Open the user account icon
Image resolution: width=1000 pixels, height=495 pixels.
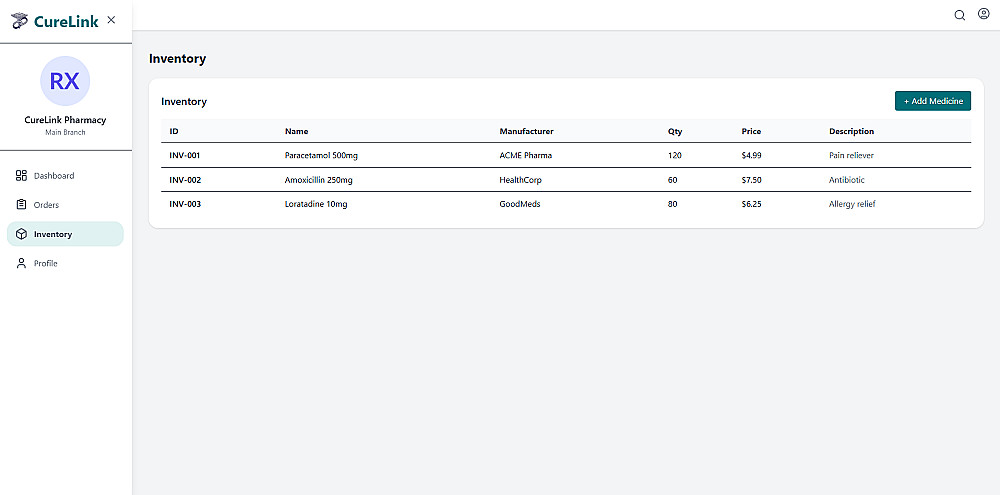click(x=983, y=15)
